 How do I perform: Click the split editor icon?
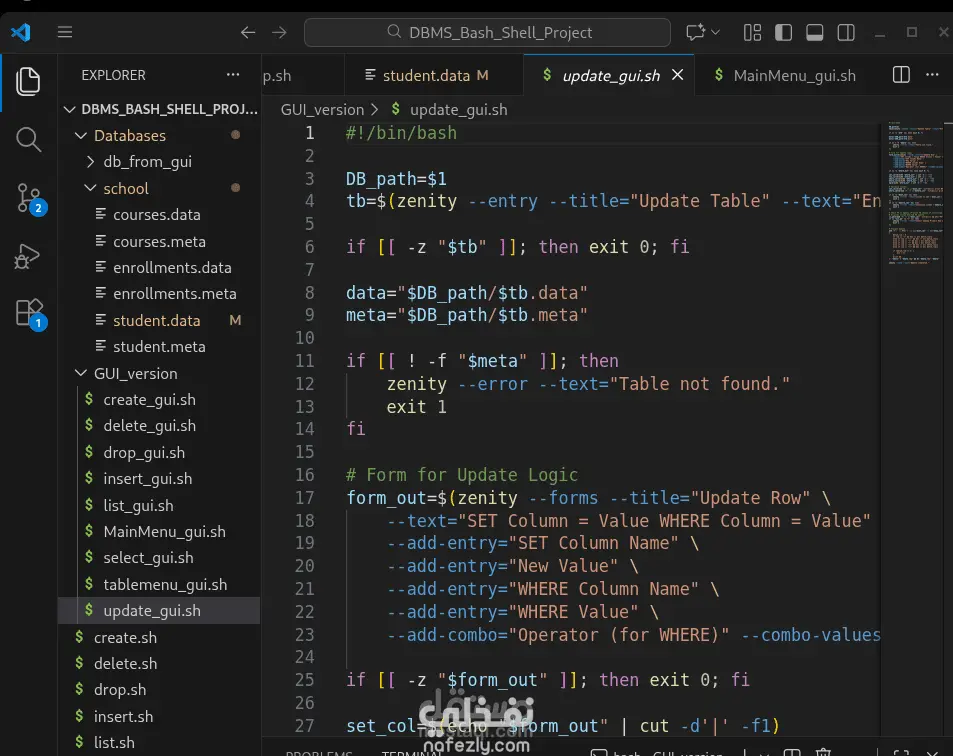pyautogui.click(x=901, y=75)
